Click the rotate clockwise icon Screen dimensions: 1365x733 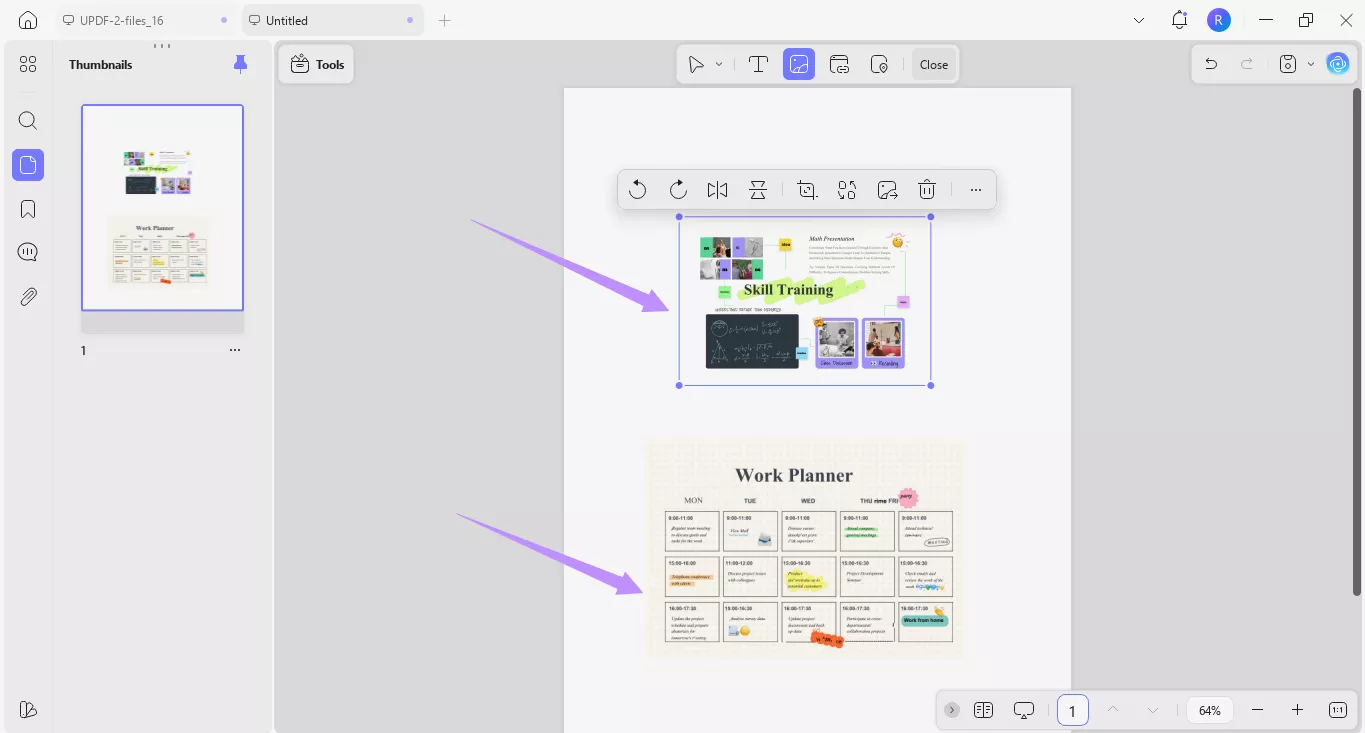[677, 190]
